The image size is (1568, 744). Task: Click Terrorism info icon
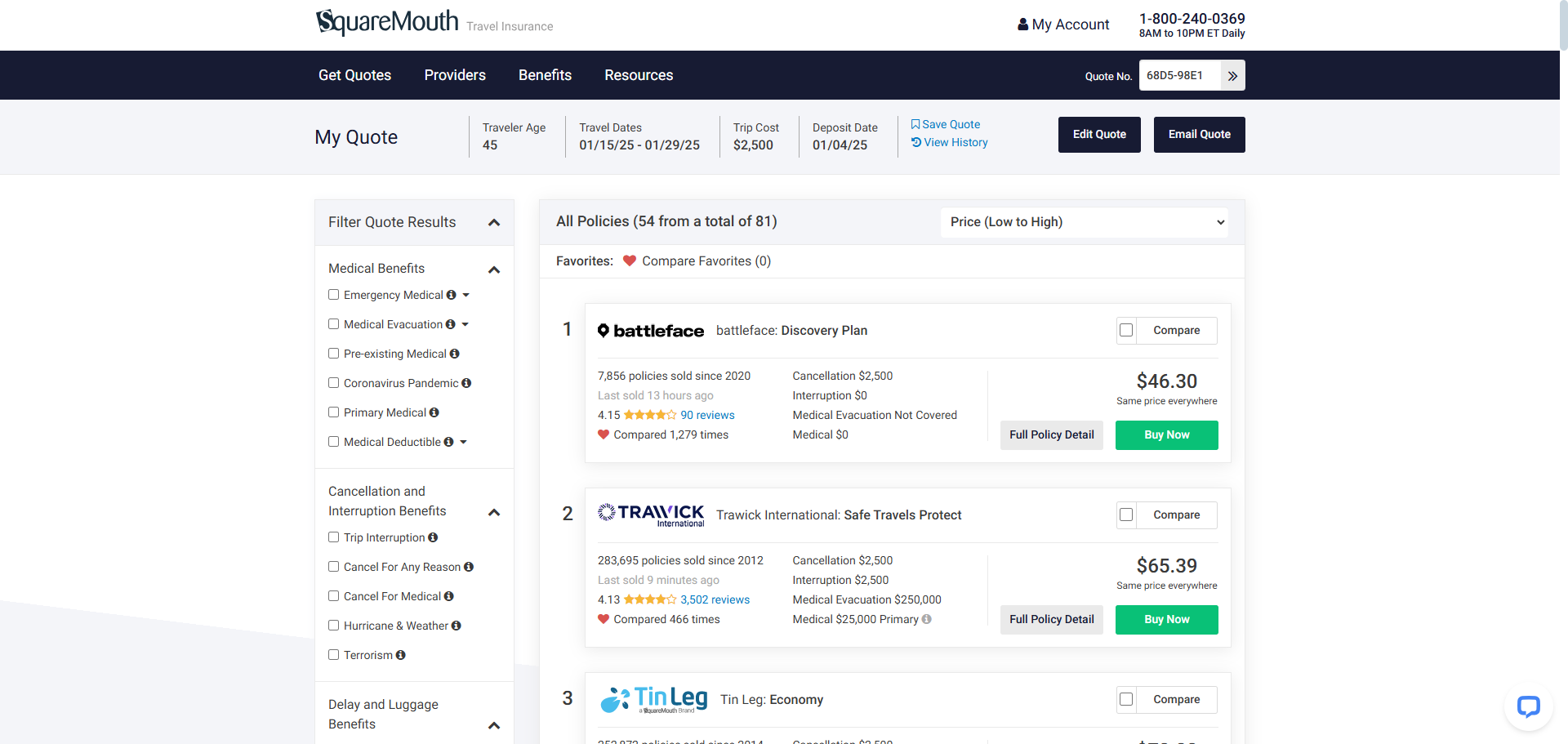(400, 655)
